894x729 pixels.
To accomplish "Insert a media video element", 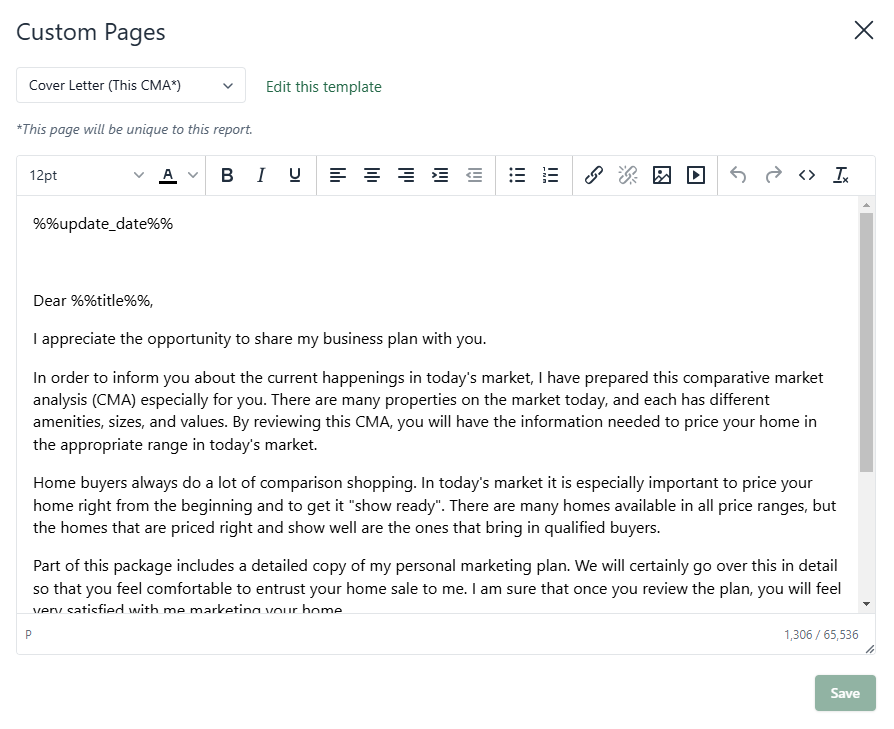I will click(696, 175).
